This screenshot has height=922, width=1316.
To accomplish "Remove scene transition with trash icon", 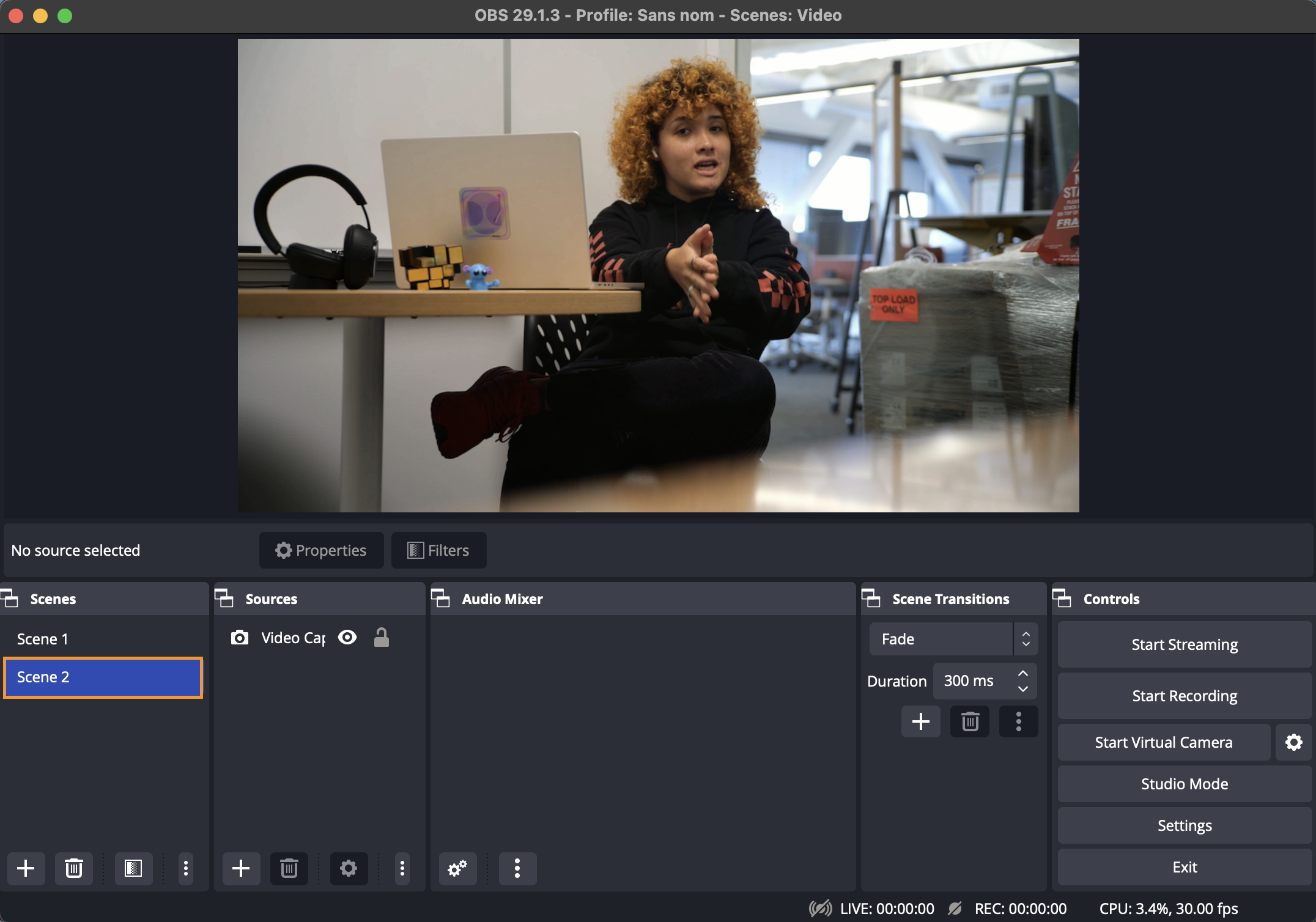I will [x=970, y=721].
